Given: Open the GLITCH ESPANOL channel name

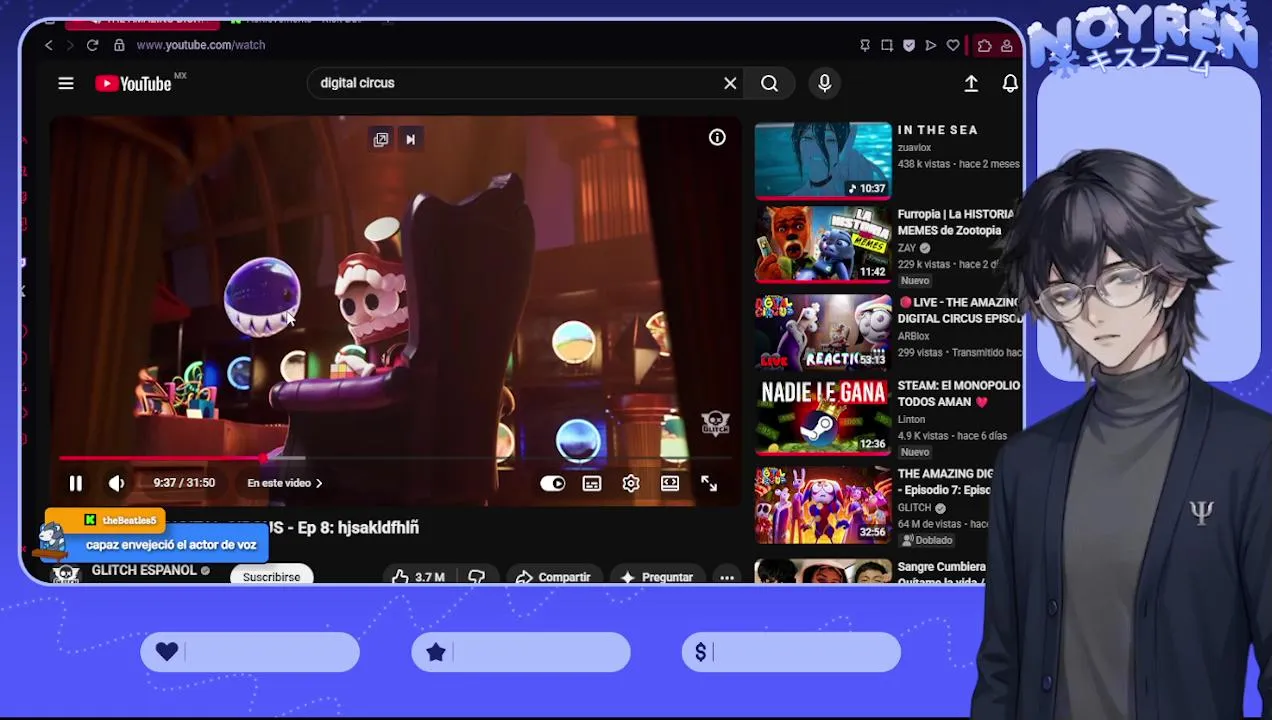Looking at the screenshot, I should [x=144, y=570].
